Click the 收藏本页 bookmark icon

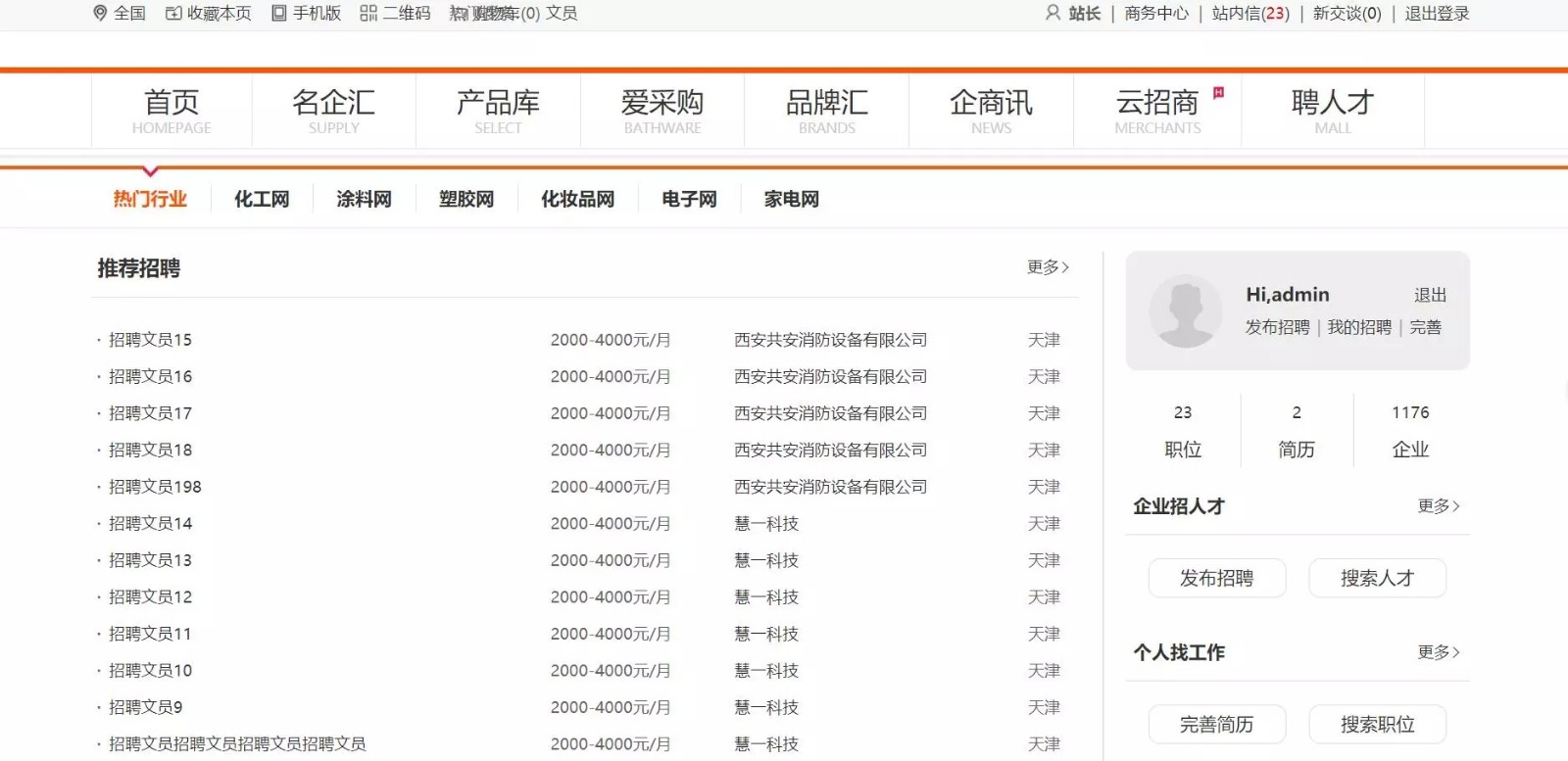[173, 14]
